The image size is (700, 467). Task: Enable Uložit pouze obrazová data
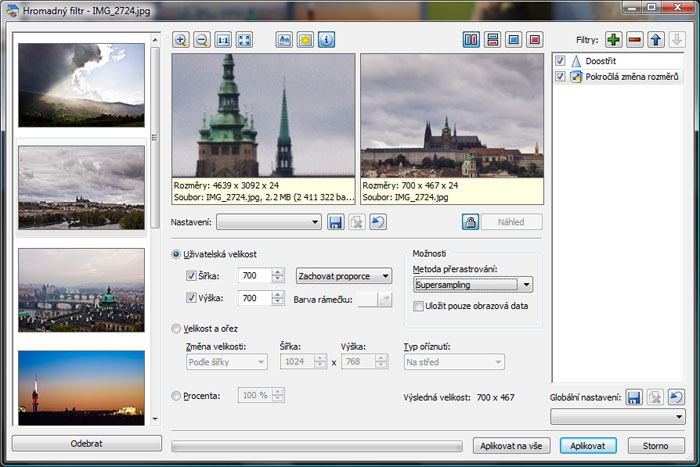coord(419,306)
